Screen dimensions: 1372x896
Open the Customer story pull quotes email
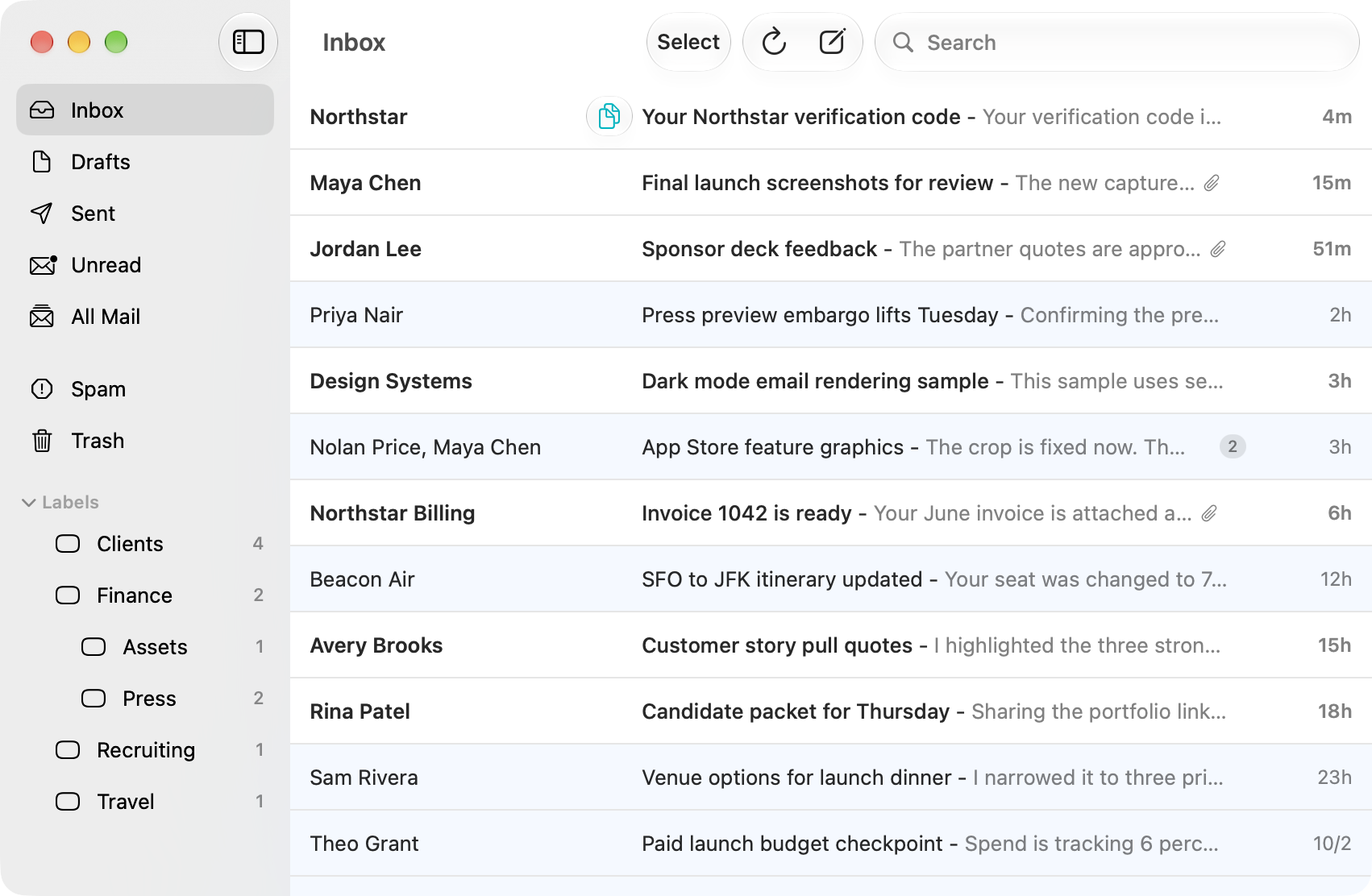click(831, 645)
